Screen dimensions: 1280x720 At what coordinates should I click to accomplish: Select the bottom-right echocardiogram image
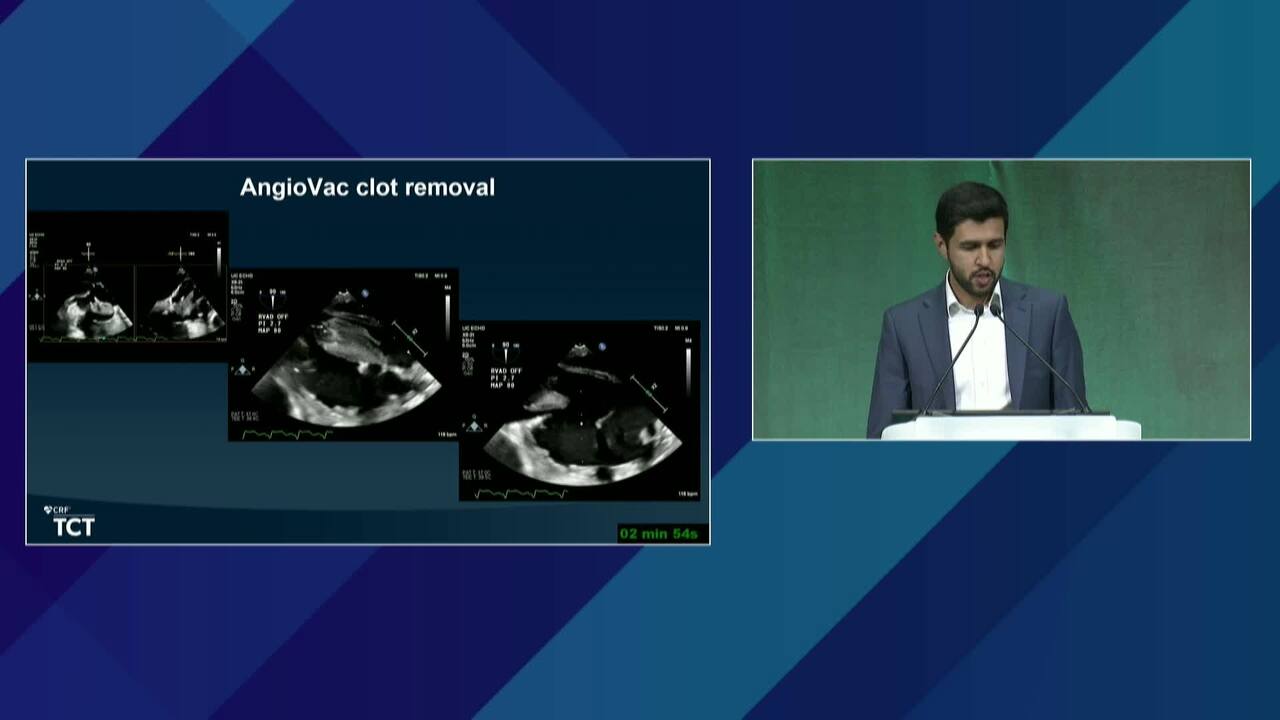pyautogui.click(x=580, y=411)
